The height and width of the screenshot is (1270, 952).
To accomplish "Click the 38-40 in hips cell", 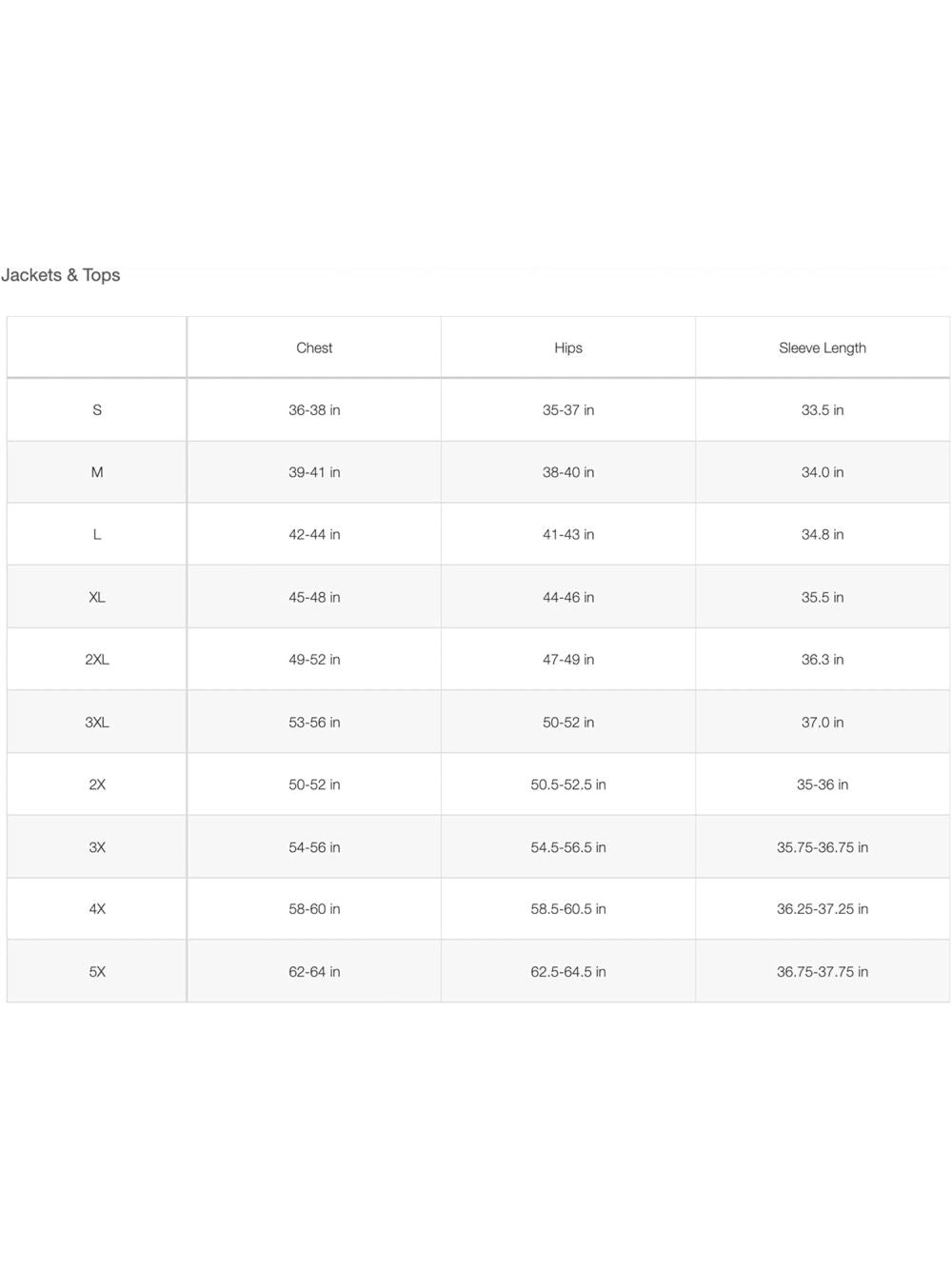I will pyautogui.click(x=568, y=472).
